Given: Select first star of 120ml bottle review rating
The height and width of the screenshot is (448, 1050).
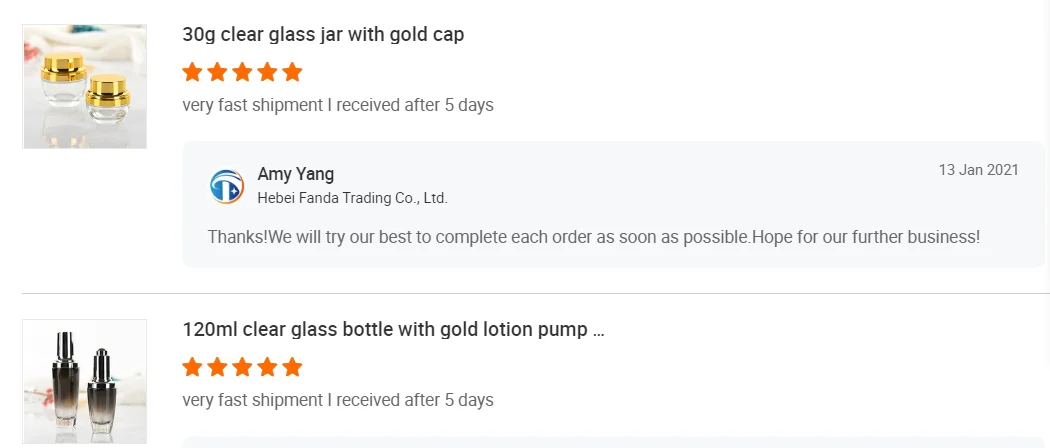Looking at the screenshot, I should click(x=193, y=367).
